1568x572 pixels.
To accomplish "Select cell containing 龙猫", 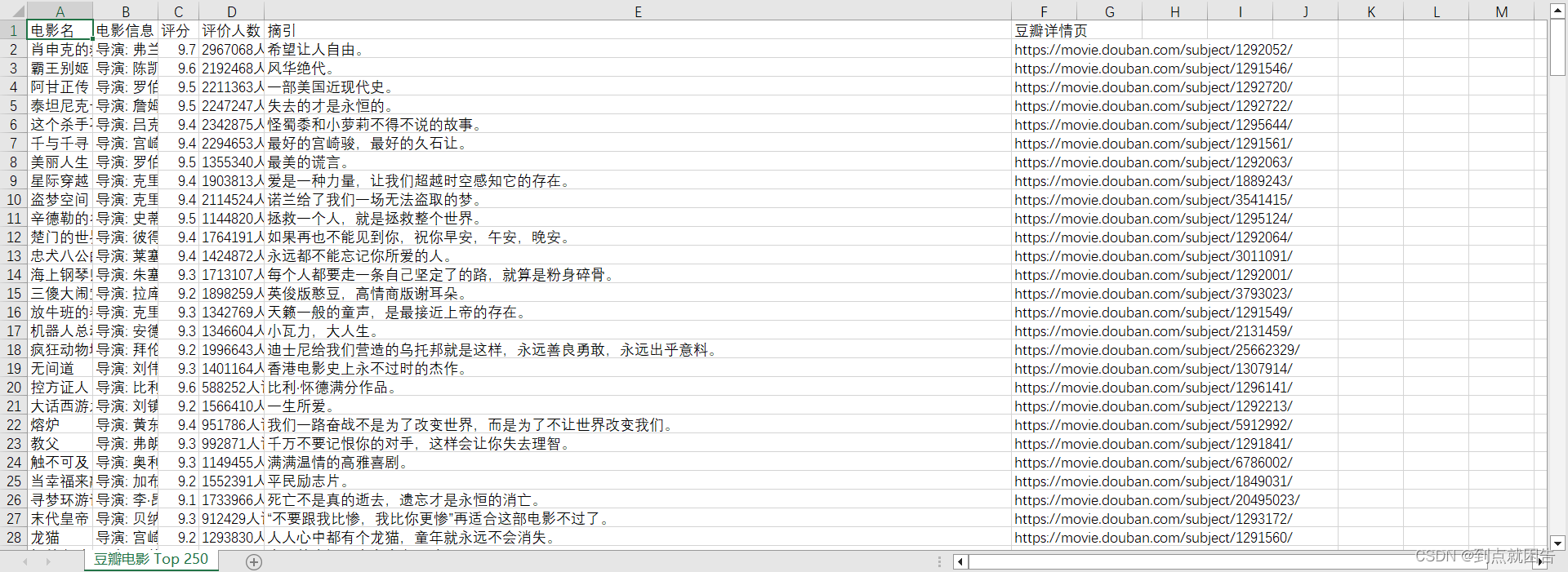I will click(x=60, y=538).
